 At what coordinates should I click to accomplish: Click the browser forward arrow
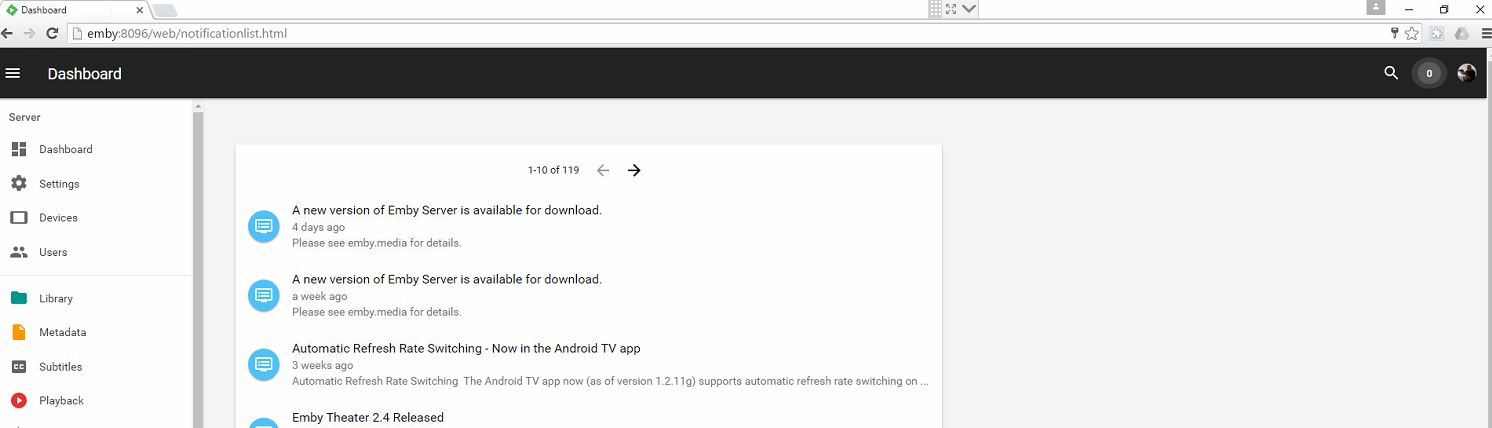pyautogui.click(x=30, y=33)
